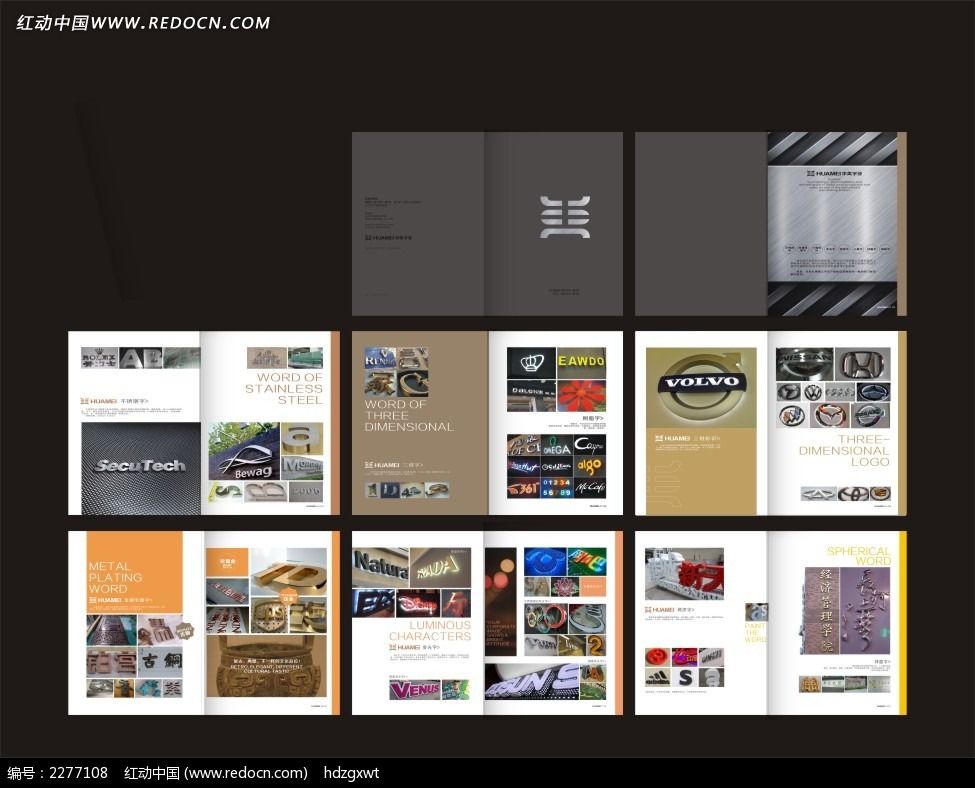Click the 'PAINT THE WORD' yellow text
Screen dimensions: 975x788
tap(756, 633)
